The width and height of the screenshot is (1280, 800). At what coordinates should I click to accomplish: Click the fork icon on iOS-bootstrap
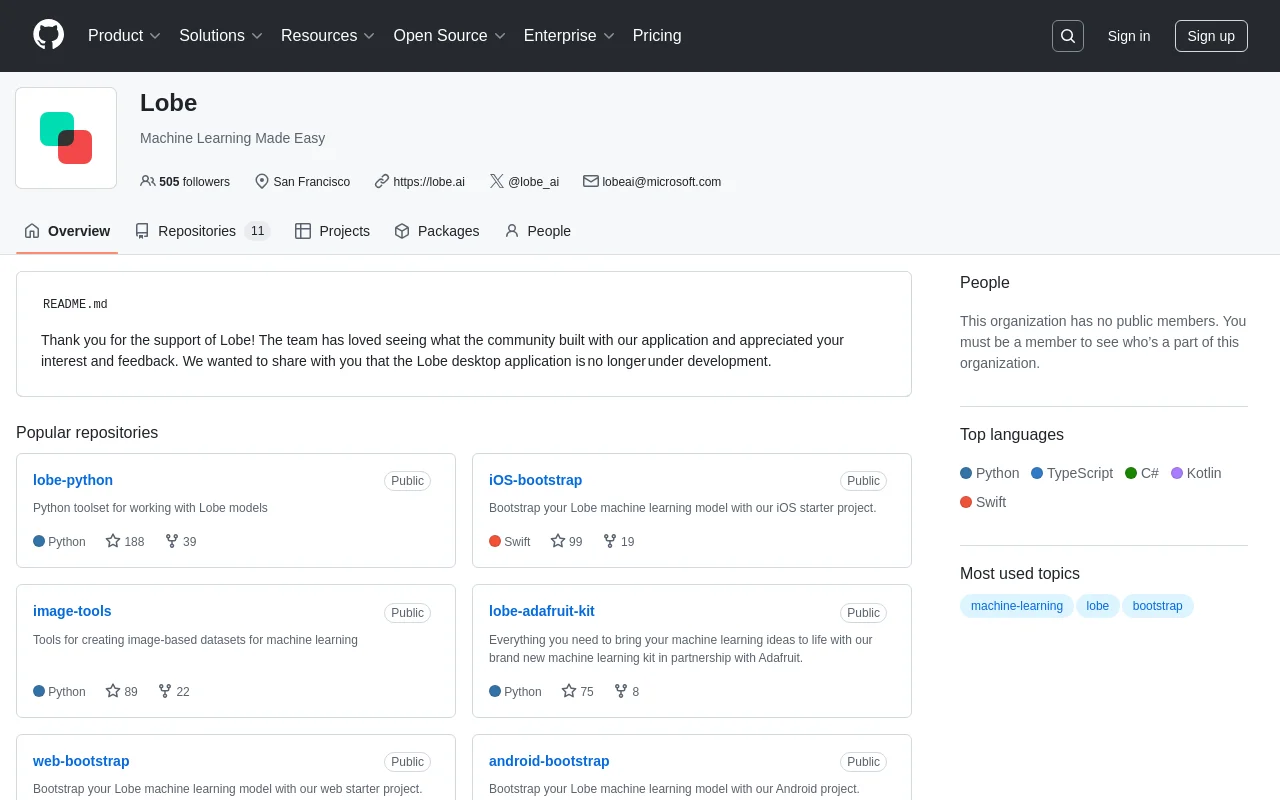[610, 541]
